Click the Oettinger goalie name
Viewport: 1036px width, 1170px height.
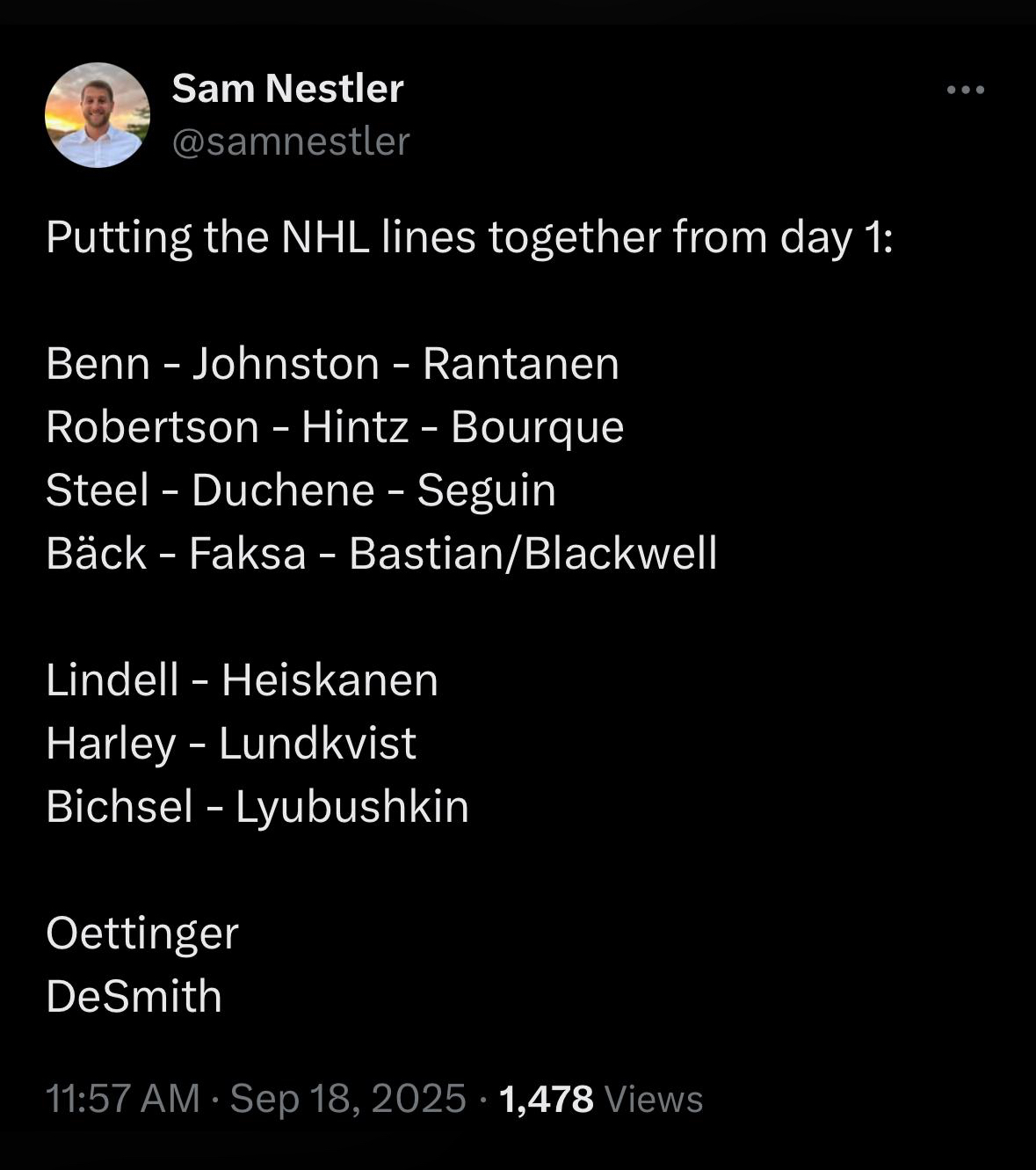(142, 934)
